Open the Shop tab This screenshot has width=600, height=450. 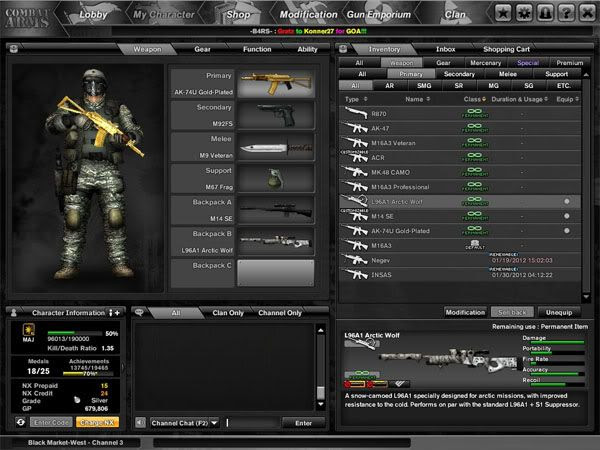238,15
